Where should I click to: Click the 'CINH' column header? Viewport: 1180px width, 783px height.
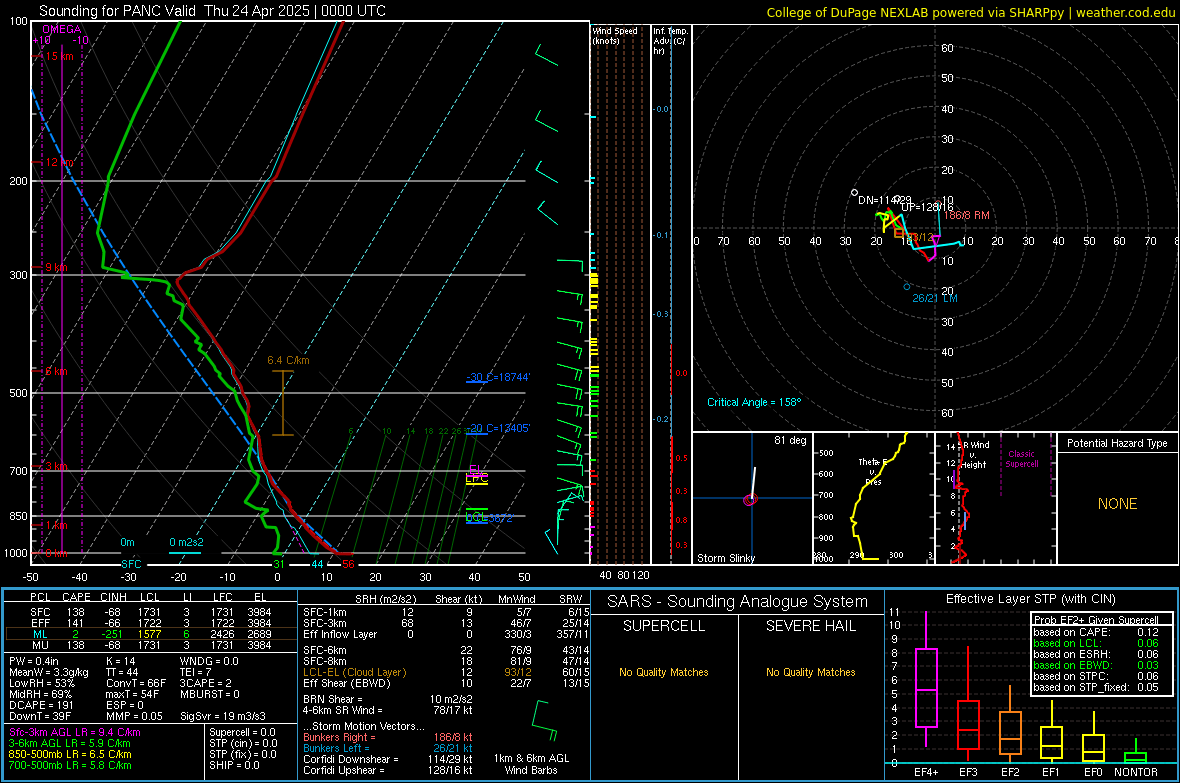tap(114, 597)
